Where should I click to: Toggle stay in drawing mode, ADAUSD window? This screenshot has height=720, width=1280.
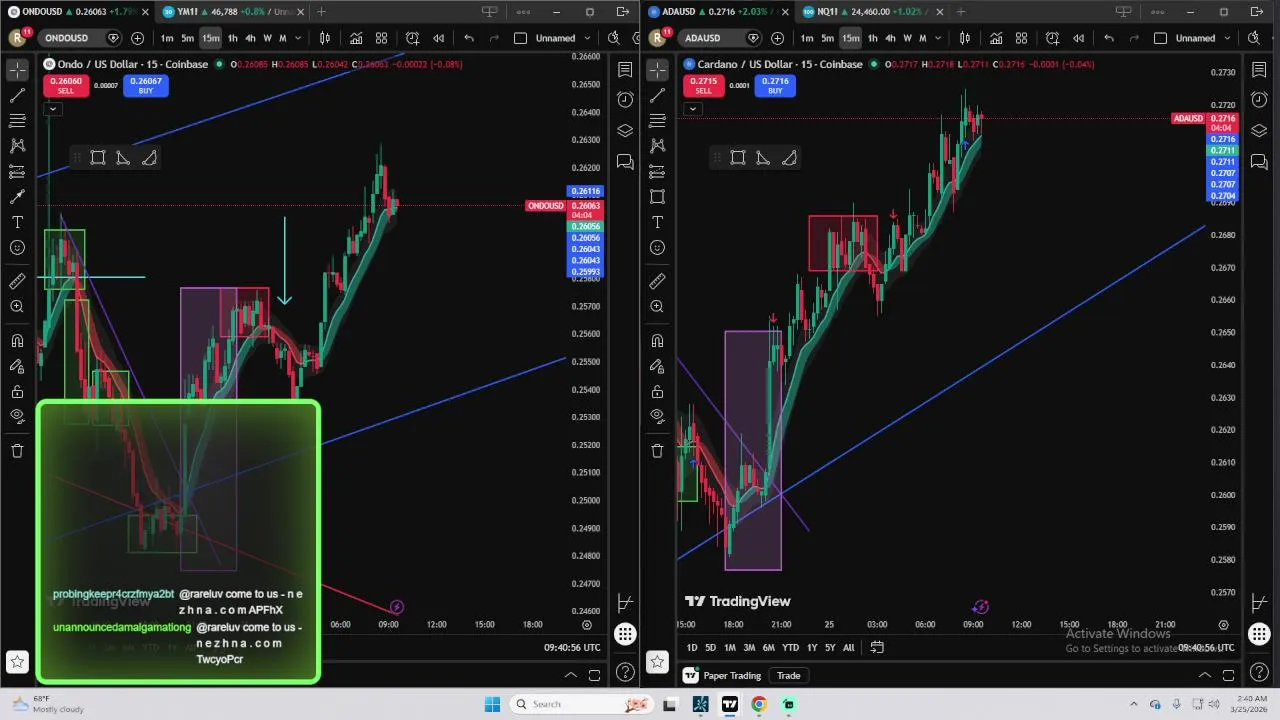(657, 366)
